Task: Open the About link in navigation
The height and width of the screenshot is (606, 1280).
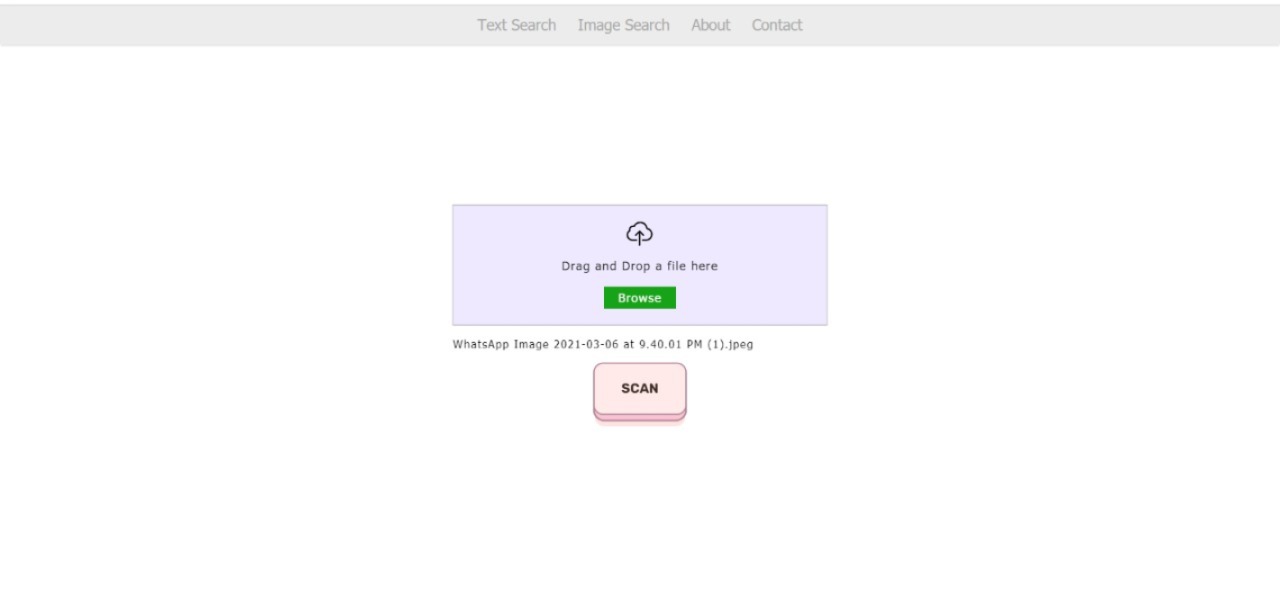Action: [710, 25]
